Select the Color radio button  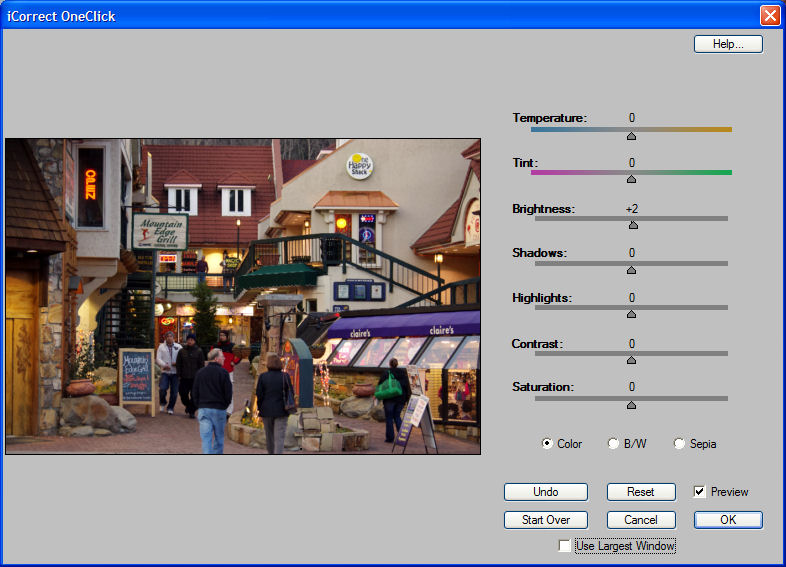(547, 444)
